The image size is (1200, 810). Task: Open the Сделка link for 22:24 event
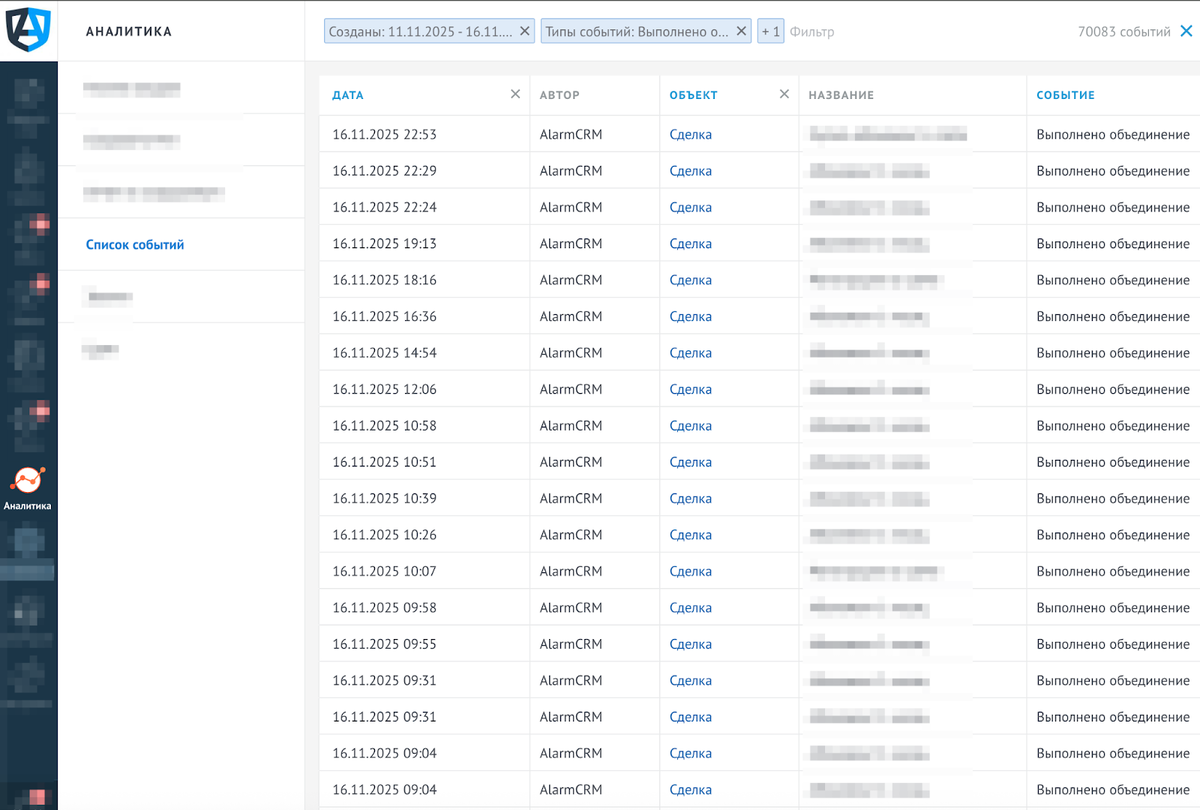(691, 208)
